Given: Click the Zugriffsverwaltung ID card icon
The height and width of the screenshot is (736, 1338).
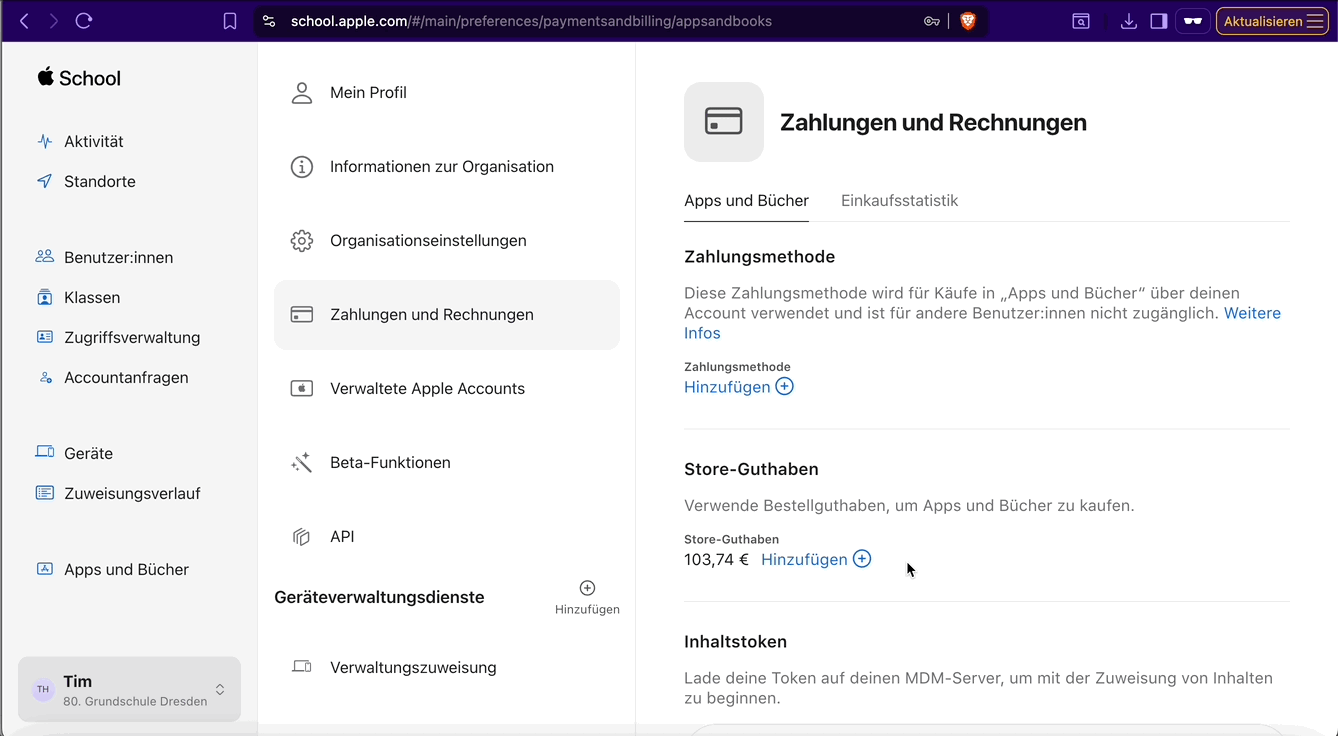Looking at the screenshot, I should click(44, 337).
